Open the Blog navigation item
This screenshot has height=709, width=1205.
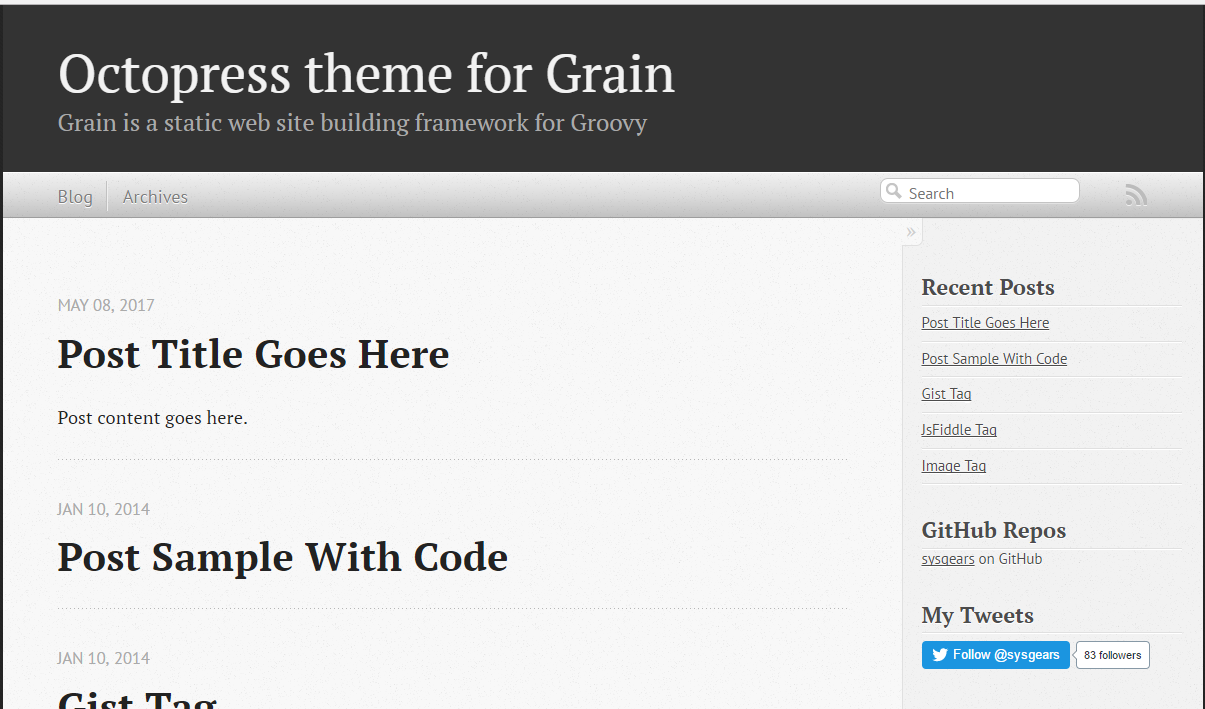point(75,197)
